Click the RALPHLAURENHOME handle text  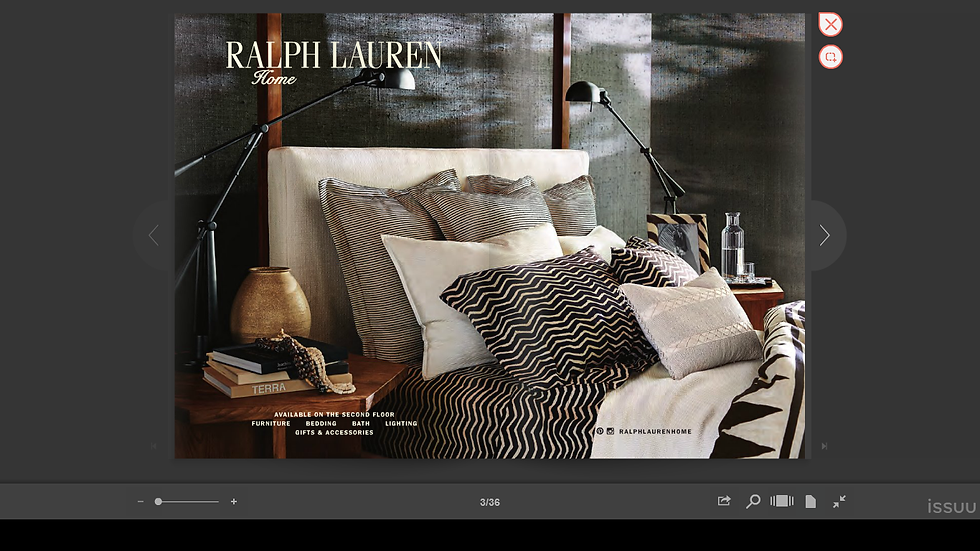(655, 432)
